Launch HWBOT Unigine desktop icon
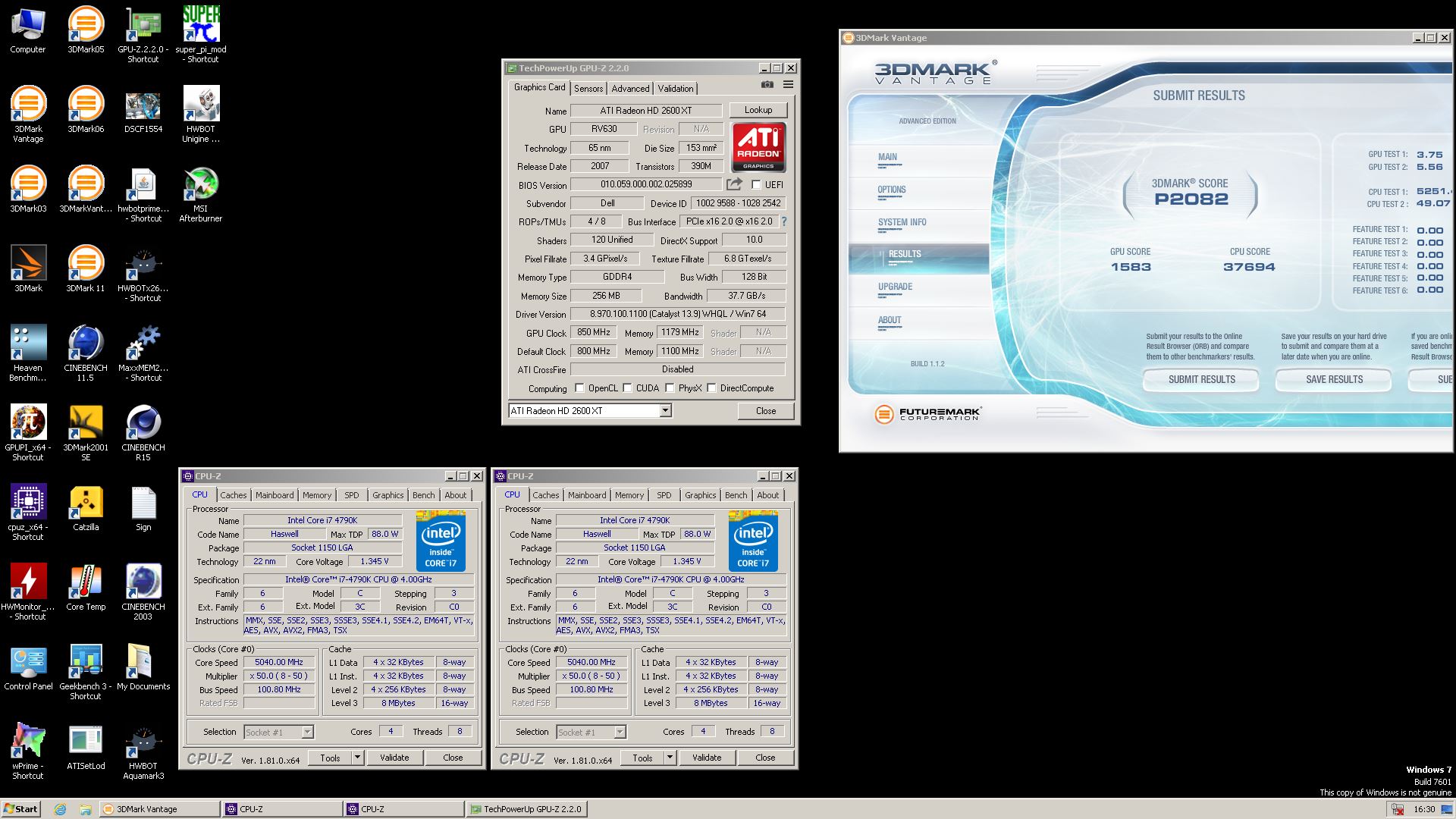The image size is (1456, 819). (201, 115)
